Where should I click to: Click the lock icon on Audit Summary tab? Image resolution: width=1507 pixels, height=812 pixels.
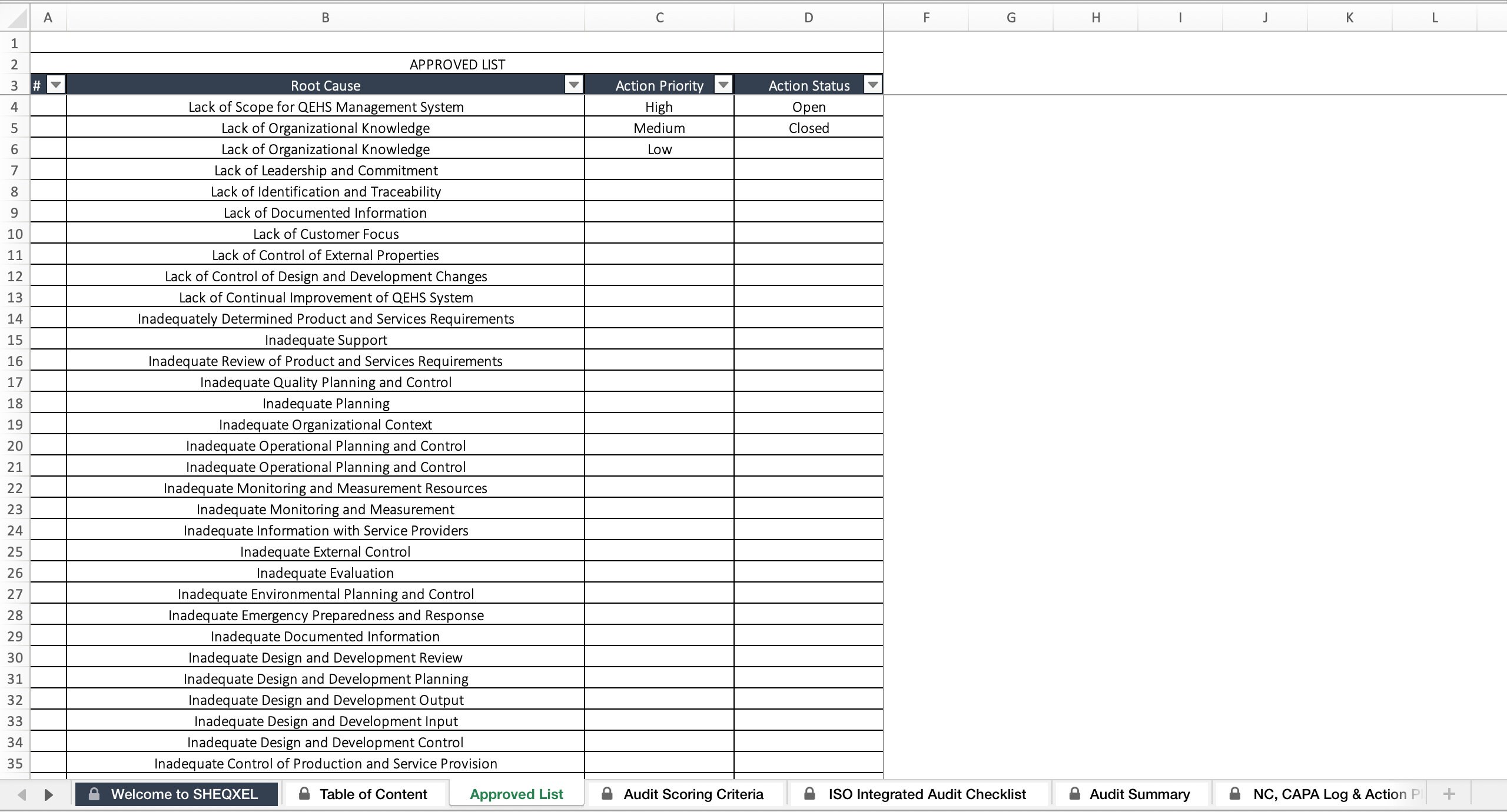(x=1074, y=794)
